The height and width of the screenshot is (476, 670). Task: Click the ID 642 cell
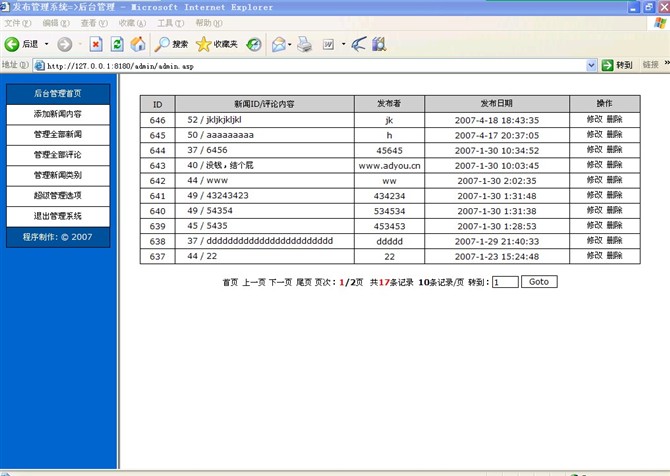(157, 181)
